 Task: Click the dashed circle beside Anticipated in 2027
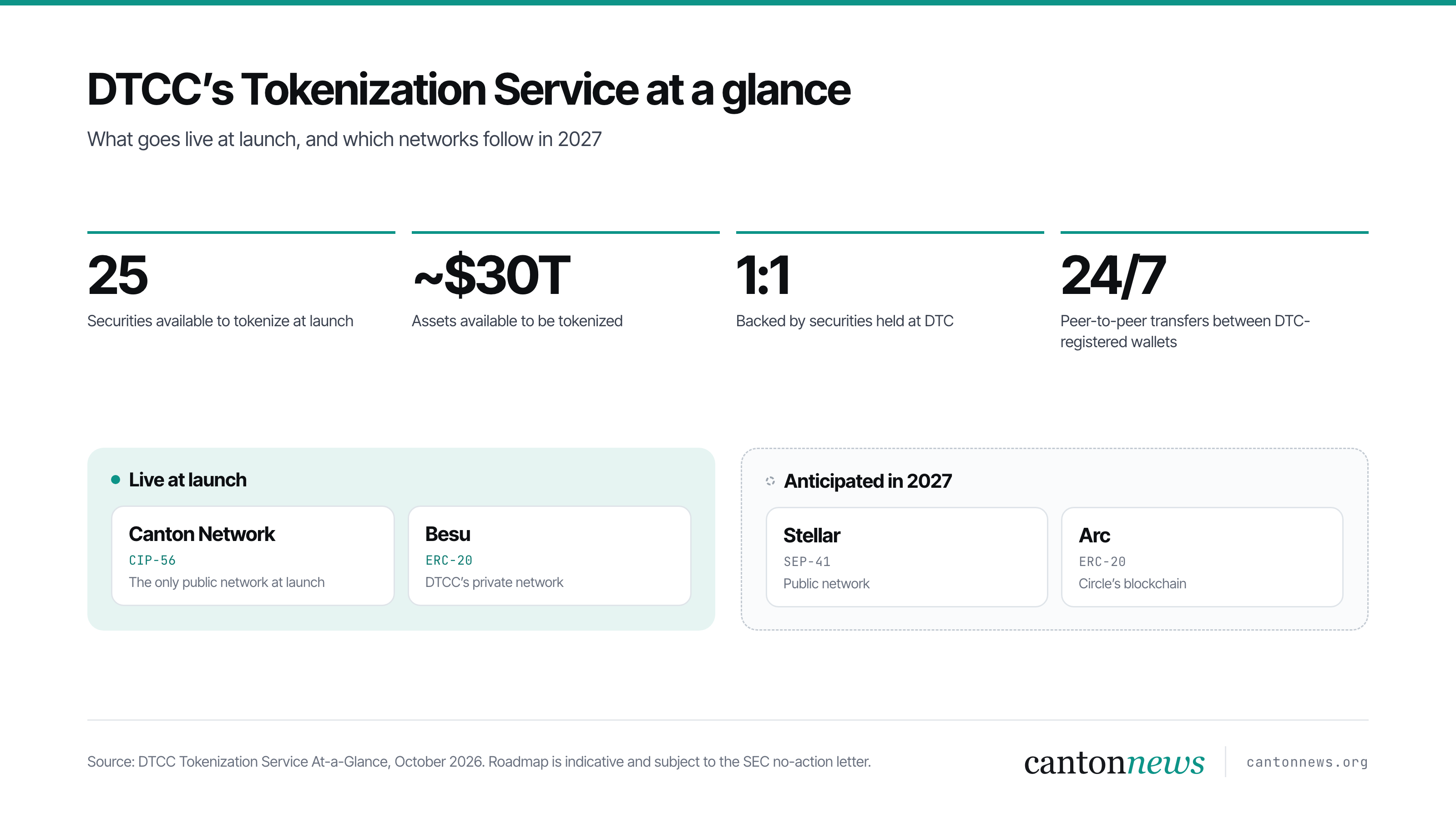point(770,481)
